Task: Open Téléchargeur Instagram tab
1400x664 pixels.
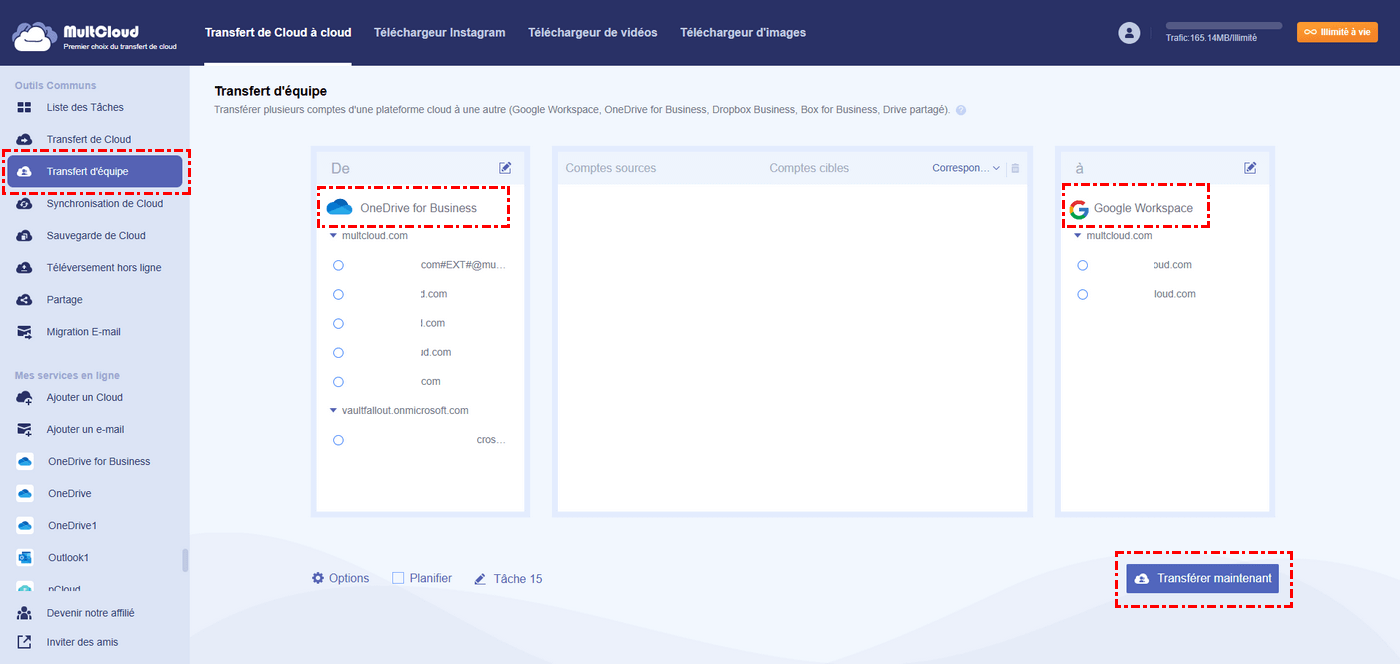Action: point(439,32)
